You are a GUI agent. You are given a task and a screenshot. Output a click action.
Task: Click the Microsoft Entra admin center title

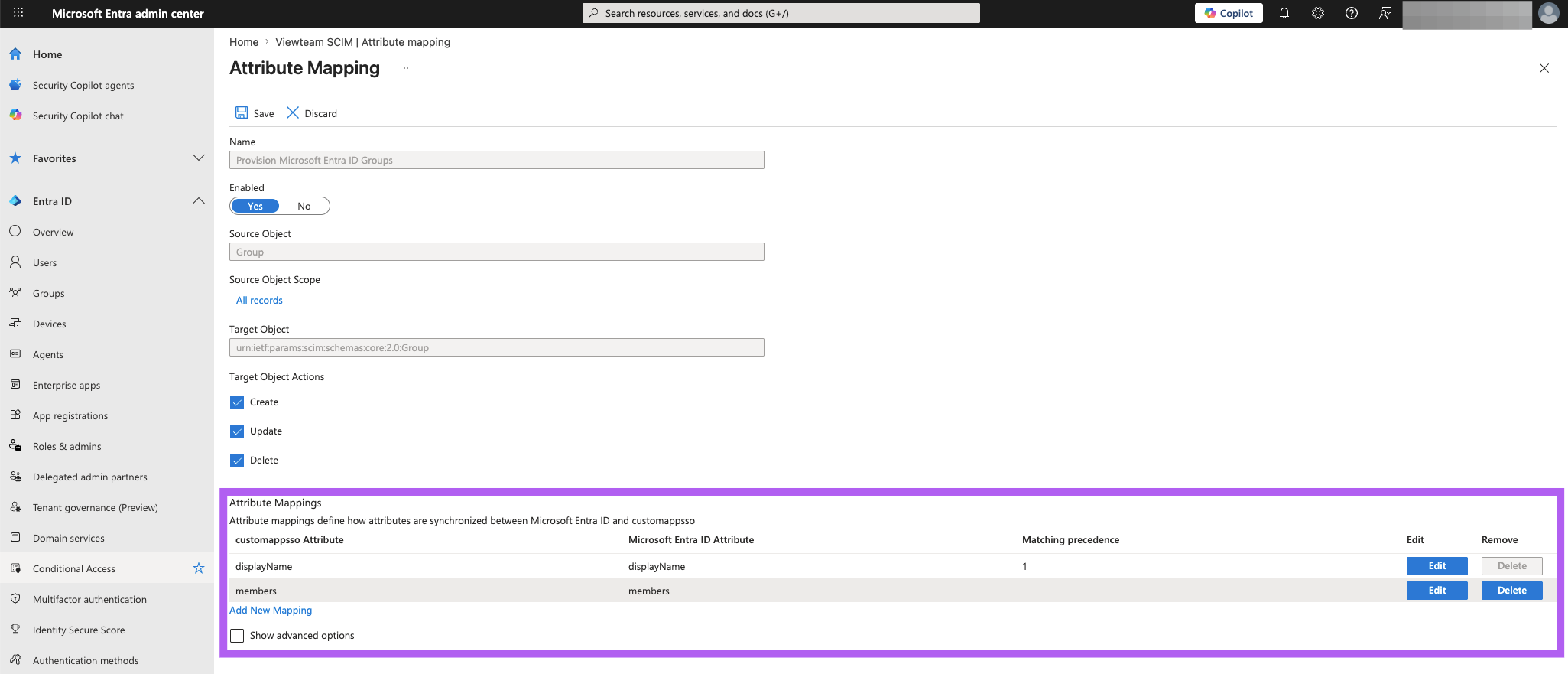point(128,13)
